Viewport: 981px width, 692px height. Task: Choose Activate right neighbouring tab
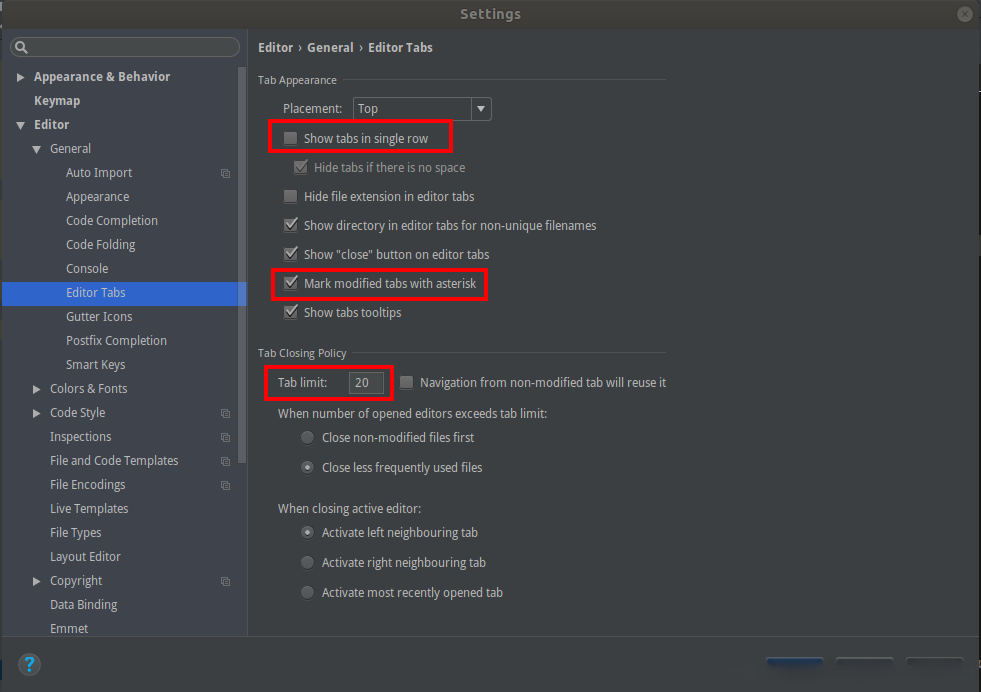coord(307,562)
